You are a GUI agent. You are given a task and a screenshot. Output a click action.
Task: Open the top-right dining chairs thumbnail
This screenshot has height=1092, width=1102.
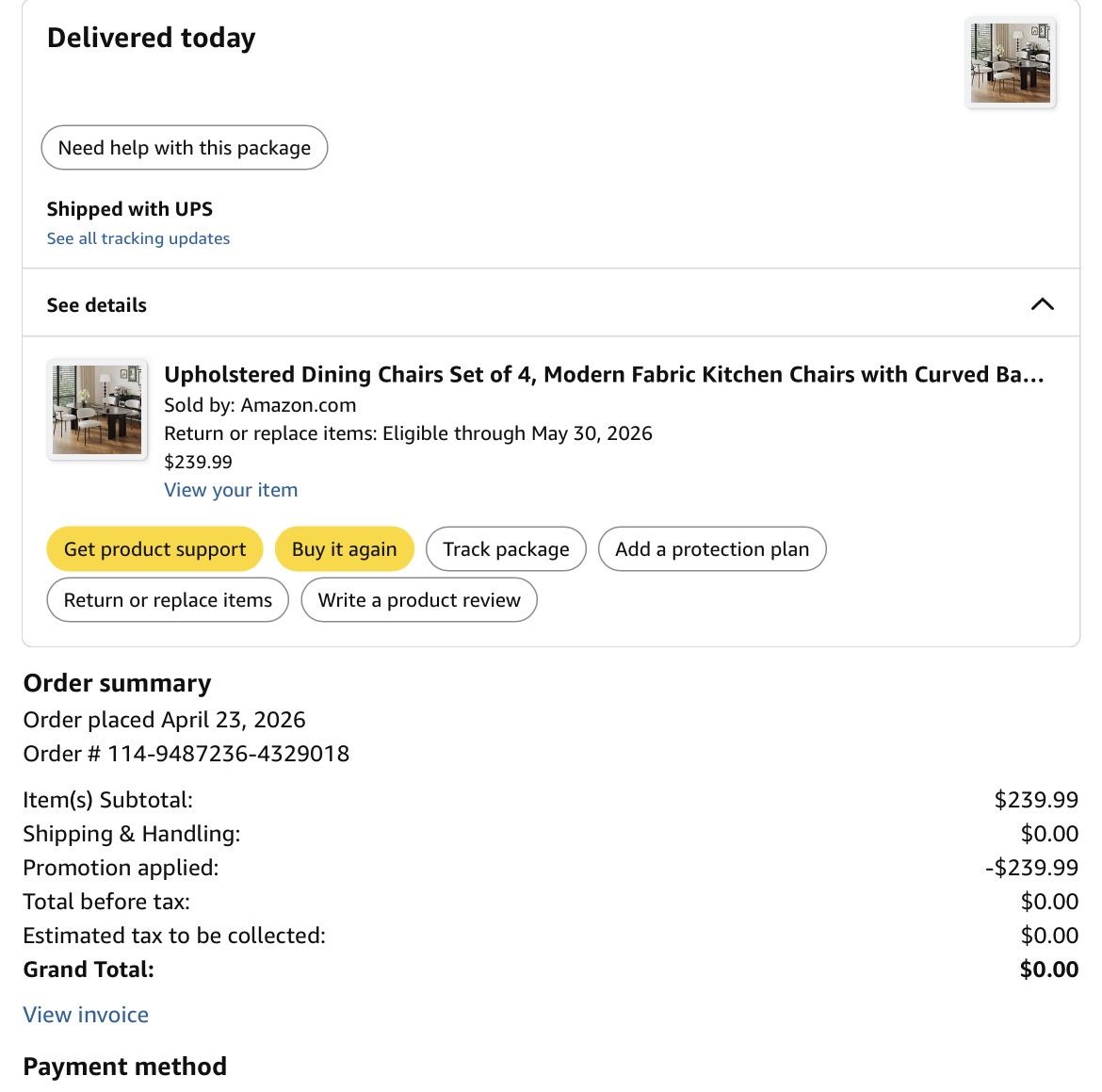[1011, 63]
